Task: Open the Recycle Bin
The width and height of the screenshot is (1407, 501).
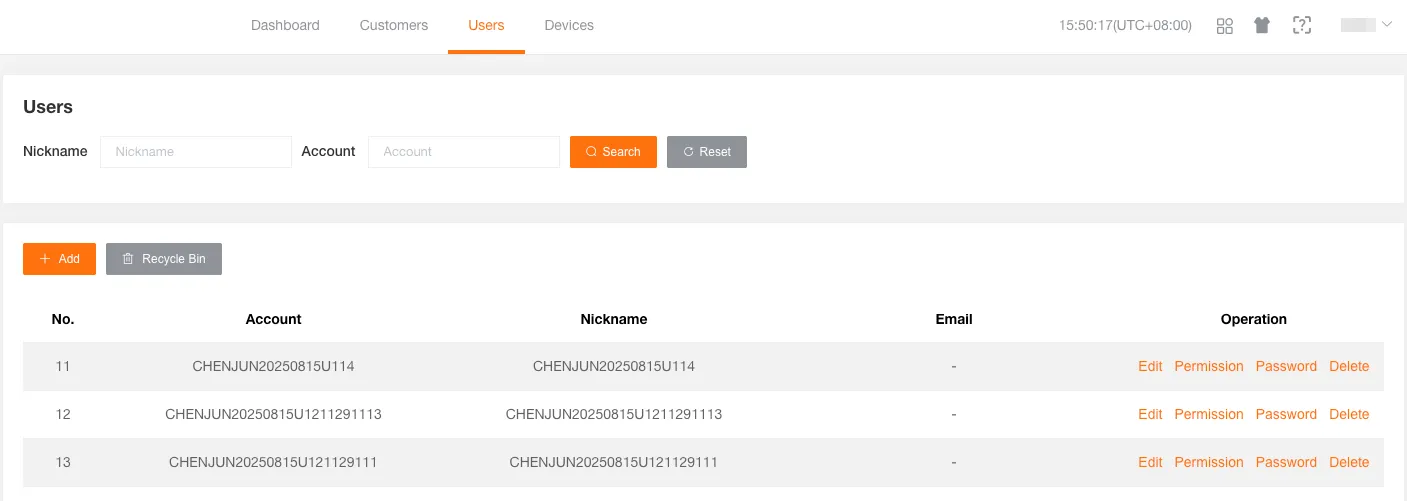Action: [x=163, y=259]
